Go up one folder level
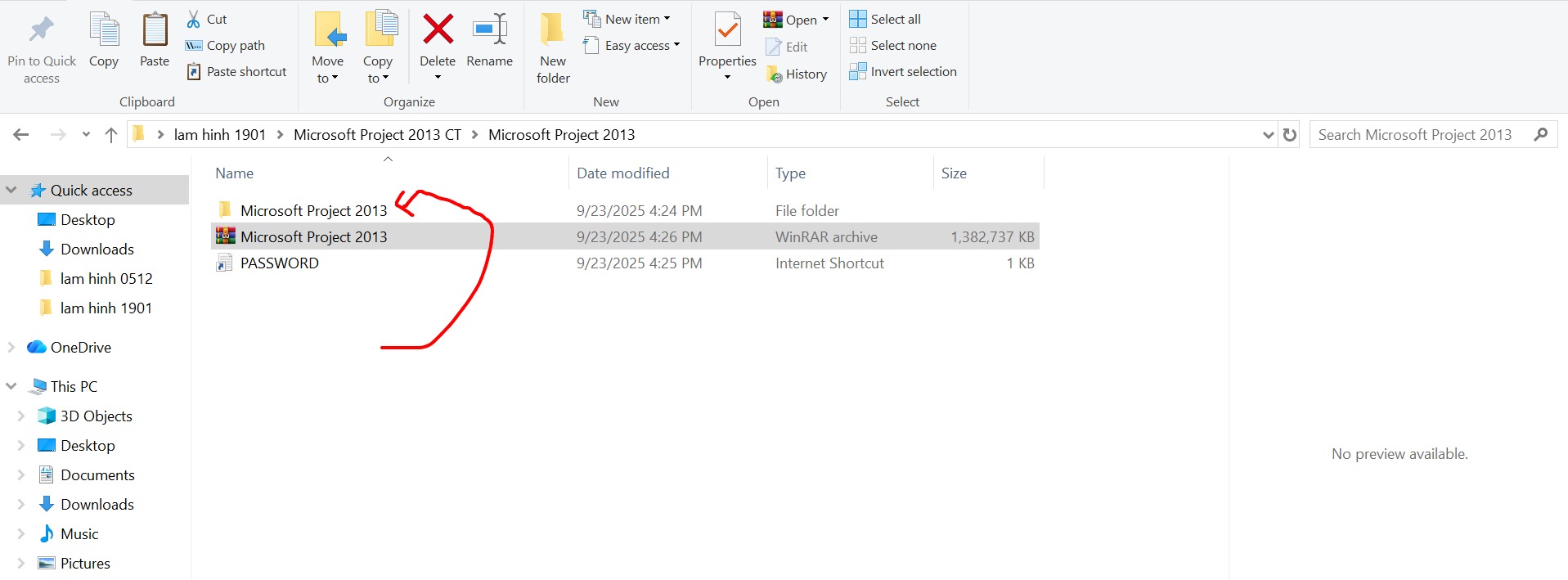1568x580 pixels. click(111, 135)
